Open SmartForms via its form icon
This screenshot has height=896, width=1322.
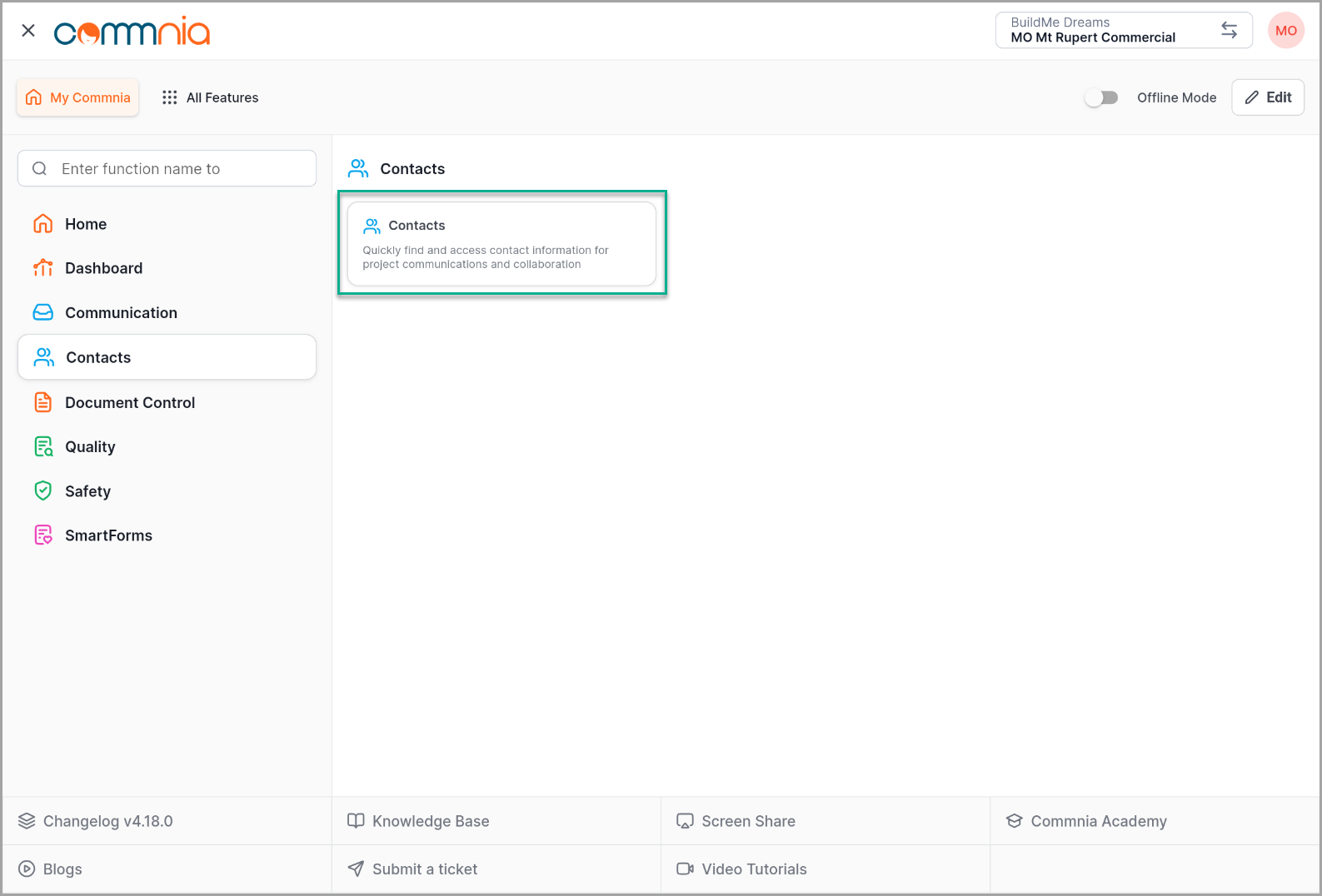click(42, 535)
